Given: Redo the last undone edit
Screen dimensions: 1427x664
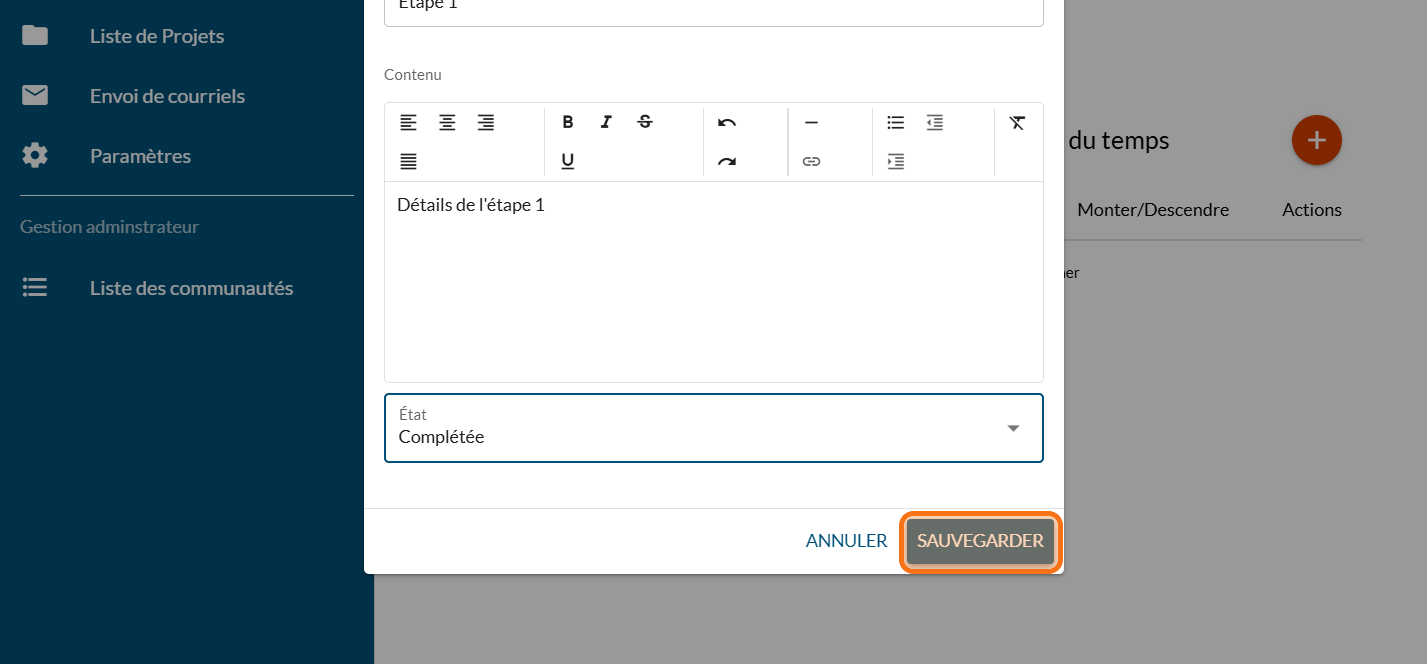Looking at the screenshot, I should click(x=727, y=161).
